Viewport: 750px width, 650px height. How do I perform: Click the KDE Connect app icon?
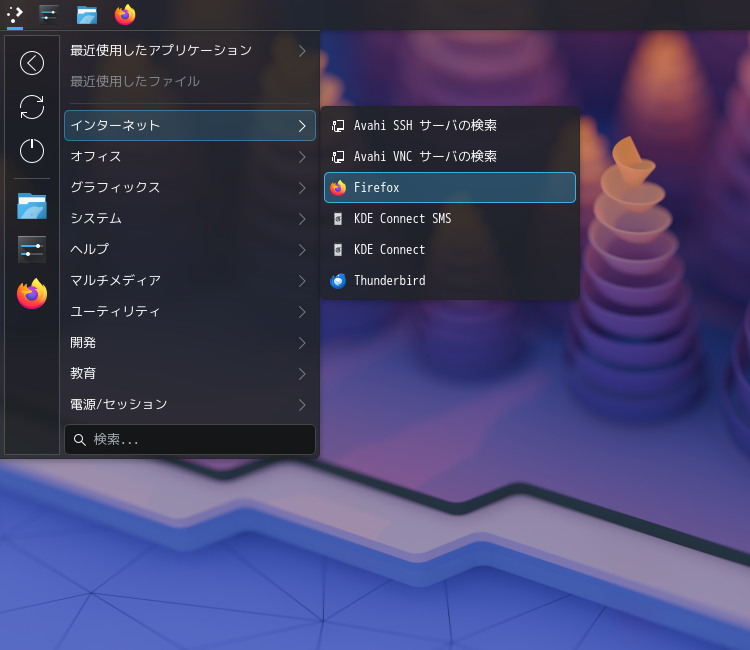(338, 250)
